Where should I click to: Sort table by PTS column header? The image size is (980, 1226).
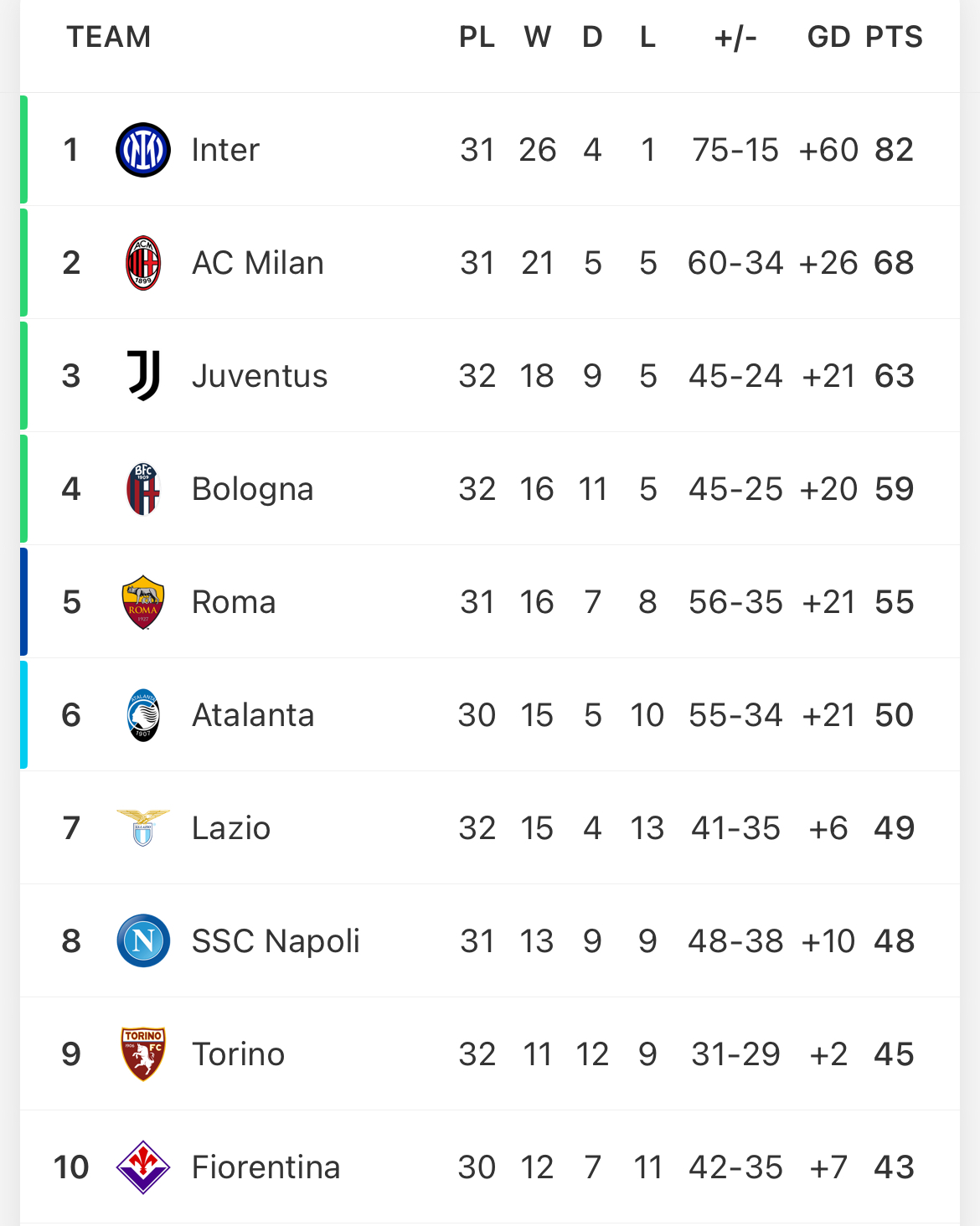(x=894, y=37)
